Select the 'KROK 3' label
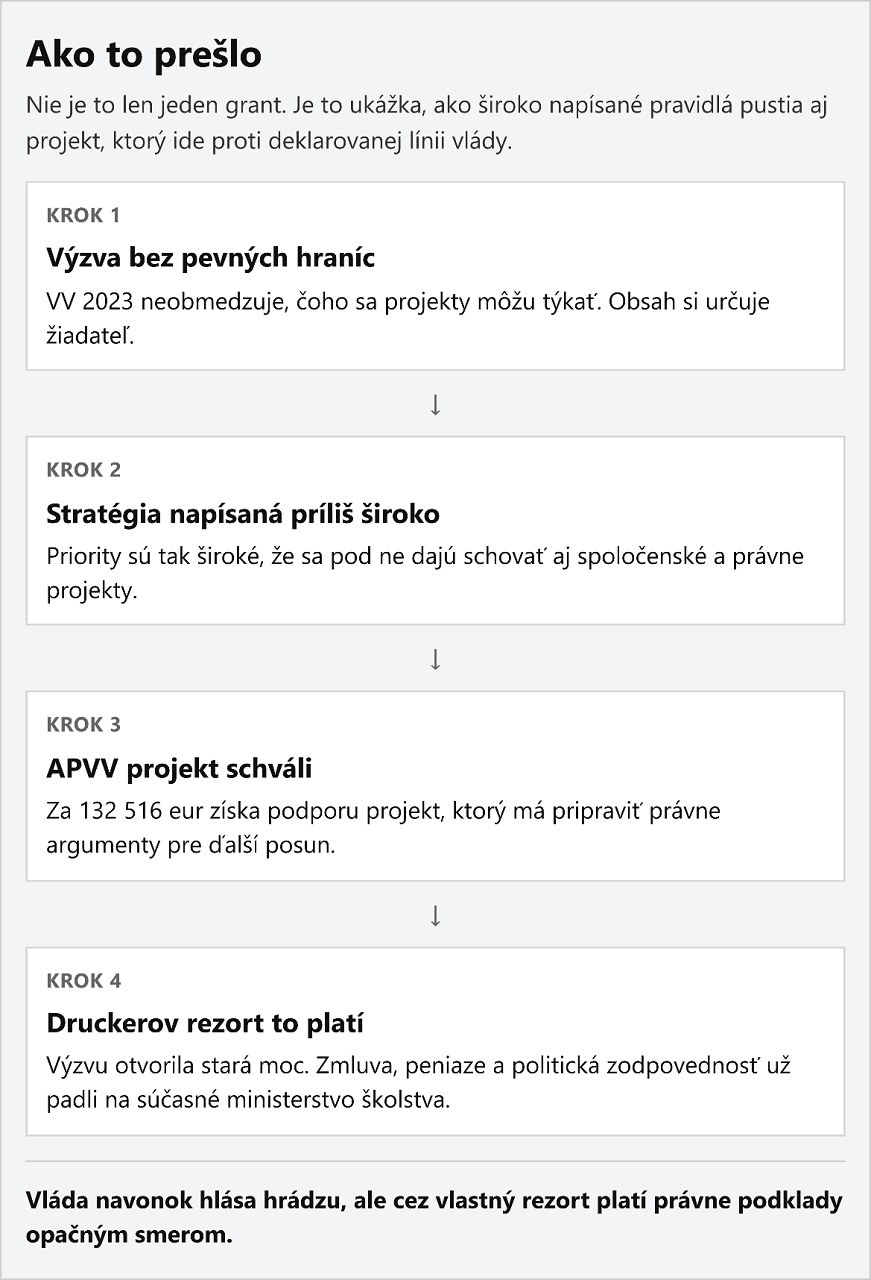The width and height of the screenshot is (871, 1280). [83, 725]
